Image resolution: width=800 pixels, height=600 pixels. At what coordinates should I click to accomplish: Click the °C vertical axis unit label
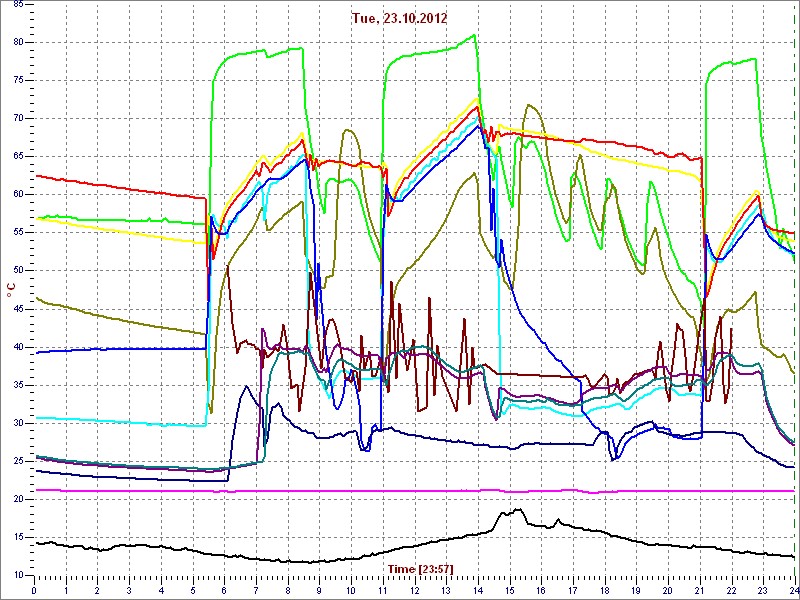click(11, 291)
